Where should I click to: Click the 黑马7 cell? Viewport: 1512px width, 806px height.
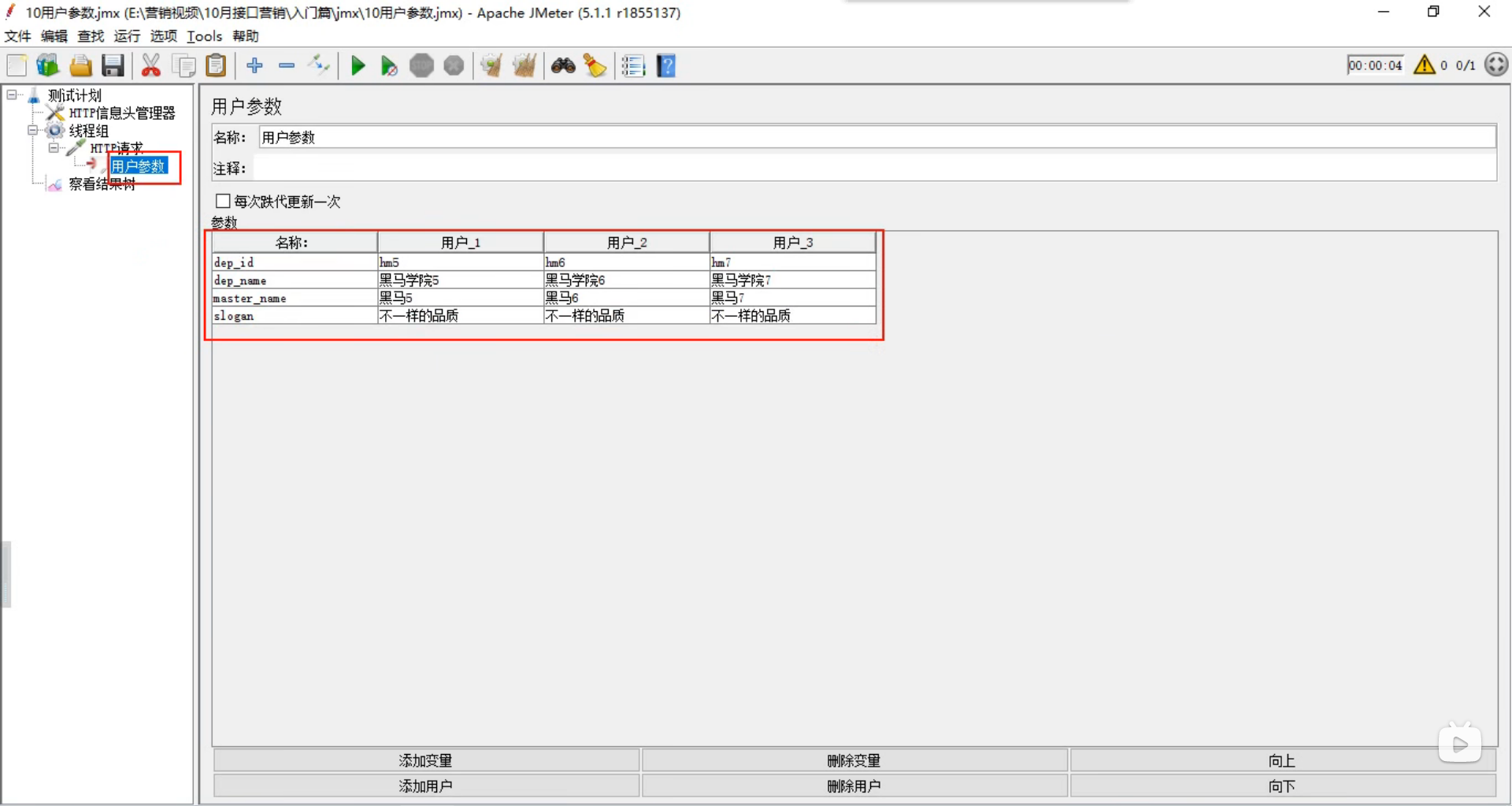pos(793,298)
